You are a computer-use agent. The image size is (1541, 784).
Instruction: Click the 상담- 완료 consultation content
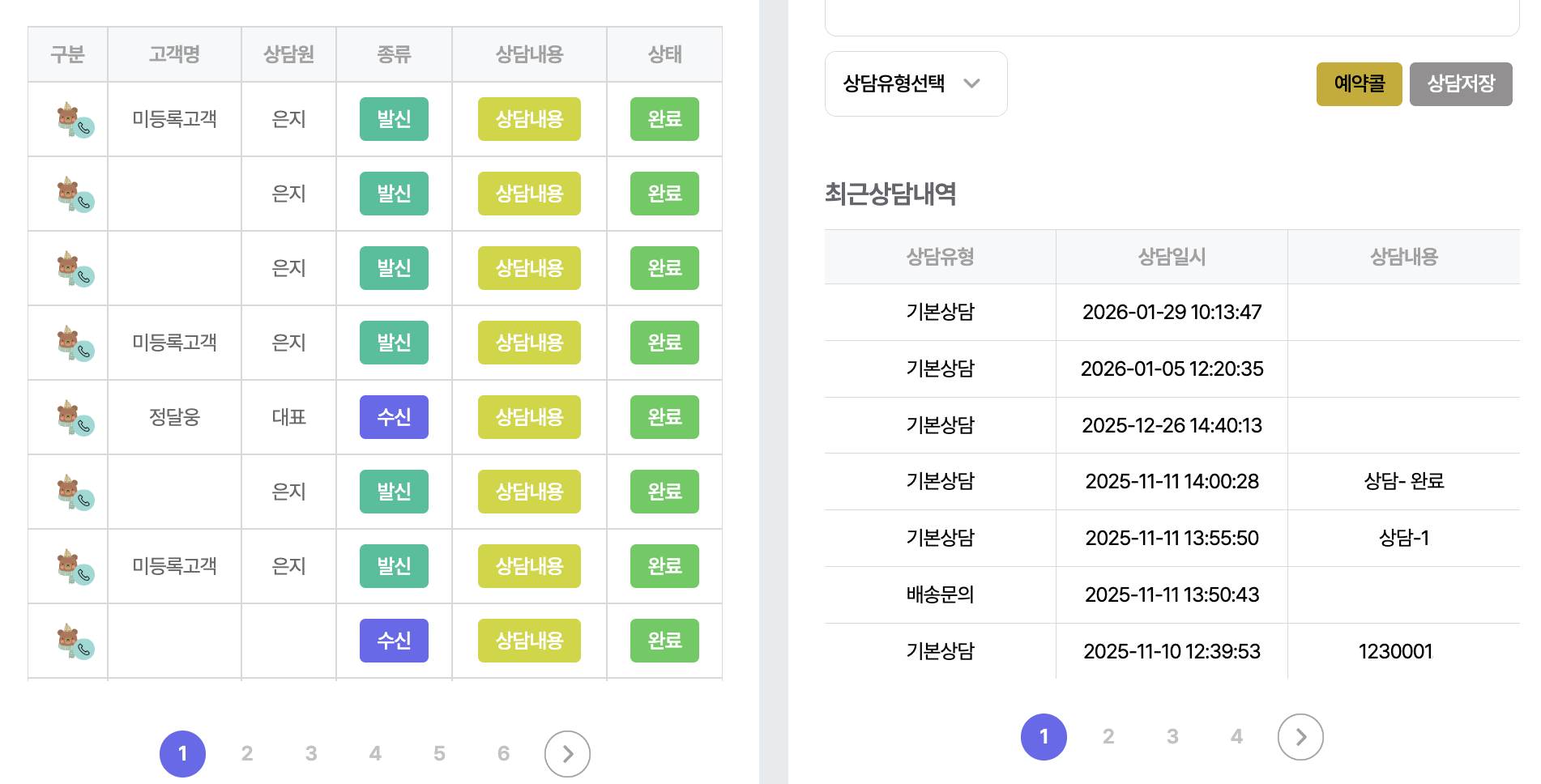[1403, 481]
